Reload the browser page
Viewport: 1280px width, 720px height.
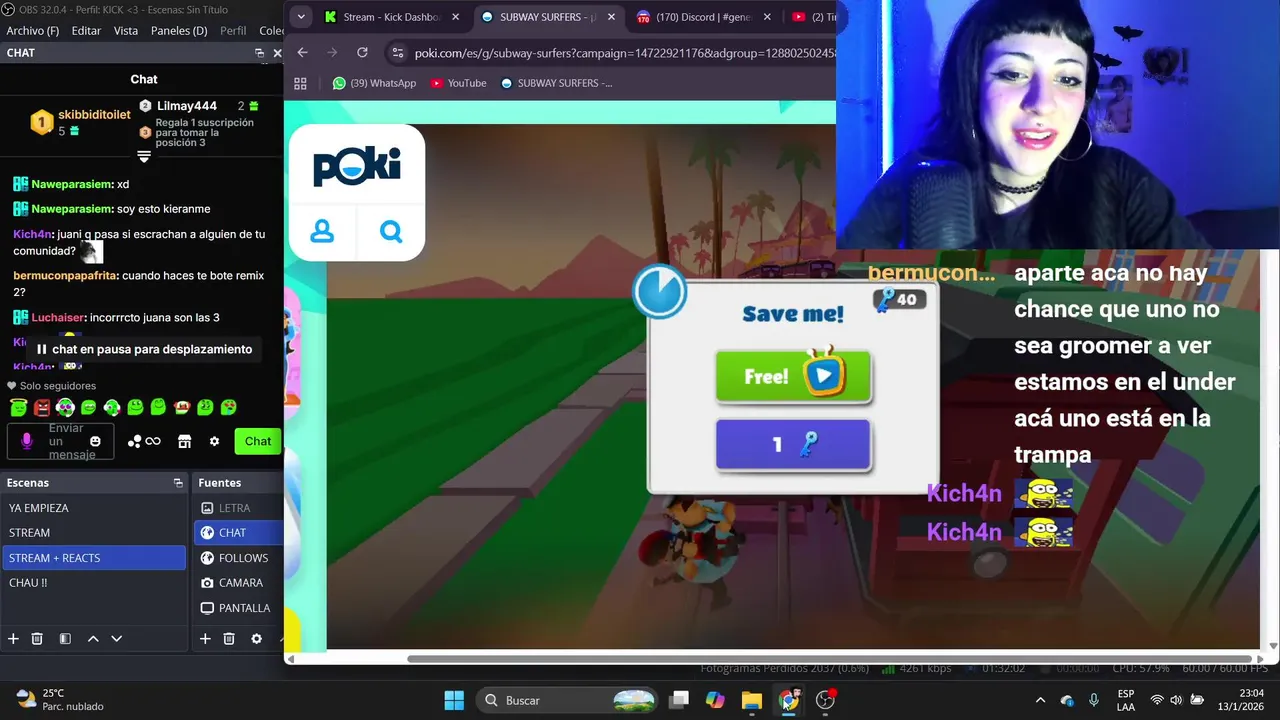point(362,53)
